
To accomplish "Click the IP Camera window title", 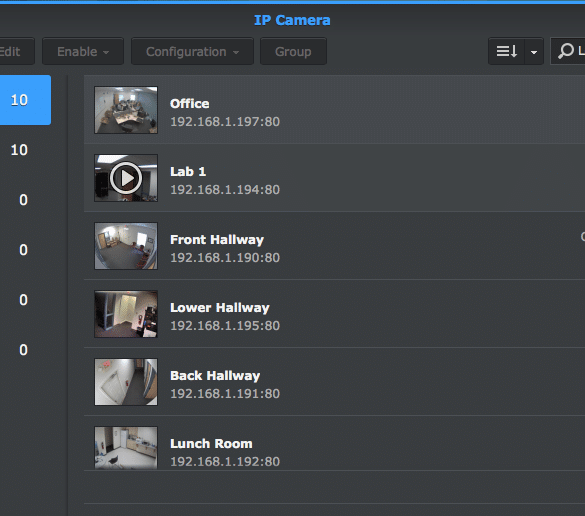I will 292,20.
